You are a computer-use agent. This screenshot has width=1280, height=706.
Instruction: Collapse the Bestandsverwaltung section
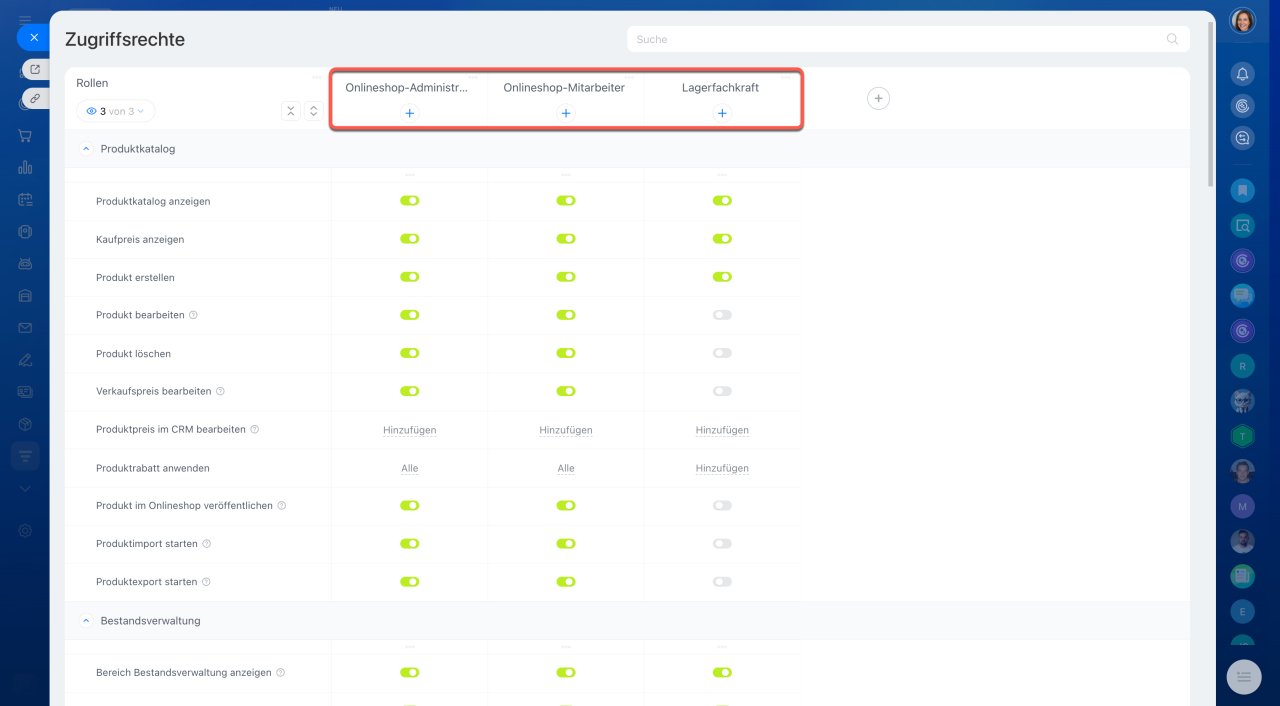[x=86, y=621]
